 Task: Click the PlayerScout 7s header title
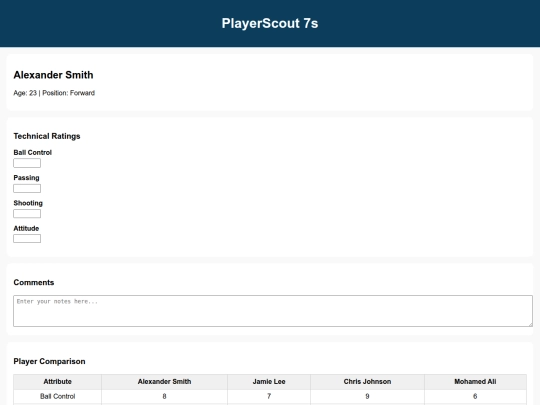[x=270, y=23]
